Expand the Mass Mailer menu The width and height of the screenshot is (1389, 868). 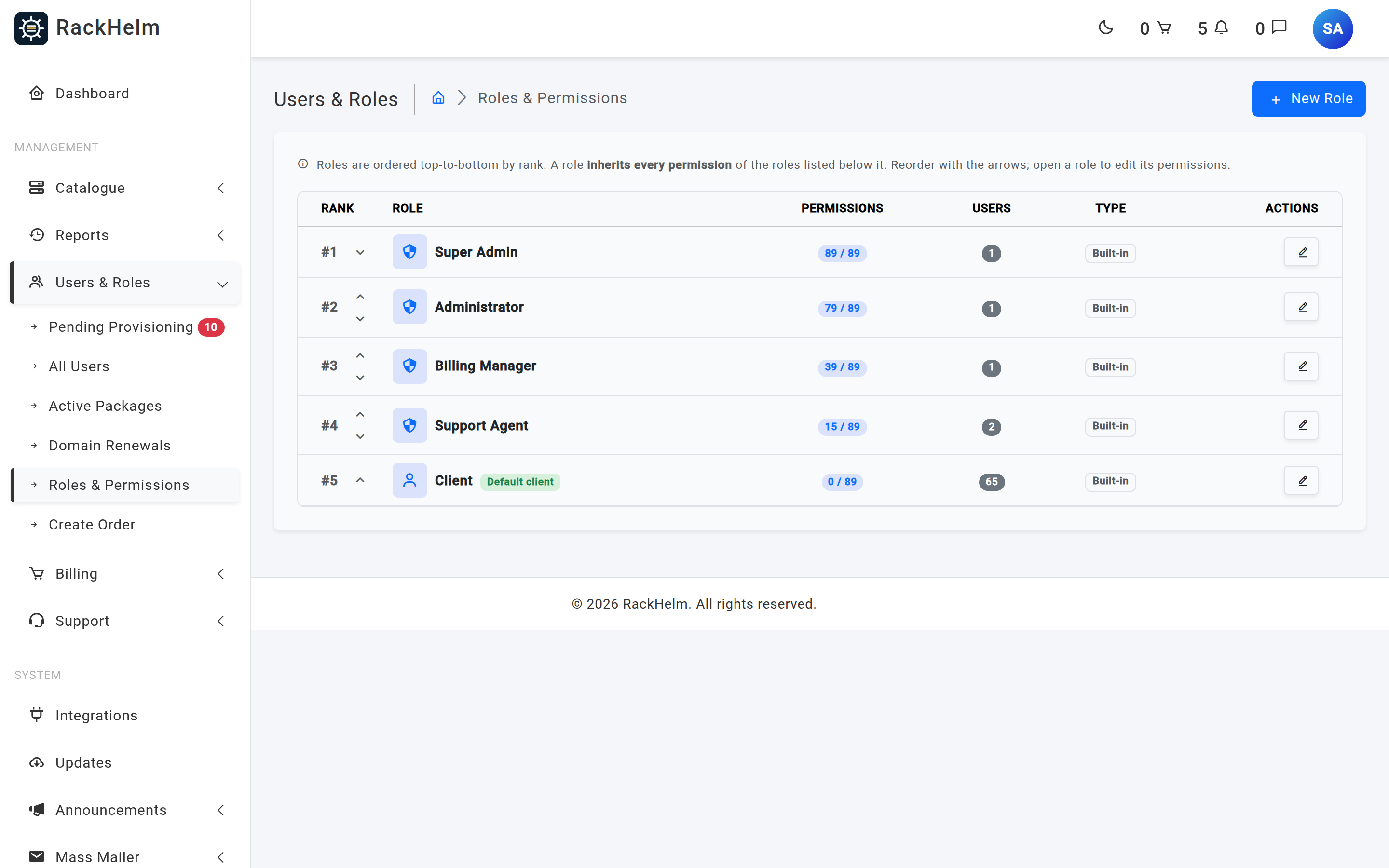[x=125, y=857]
